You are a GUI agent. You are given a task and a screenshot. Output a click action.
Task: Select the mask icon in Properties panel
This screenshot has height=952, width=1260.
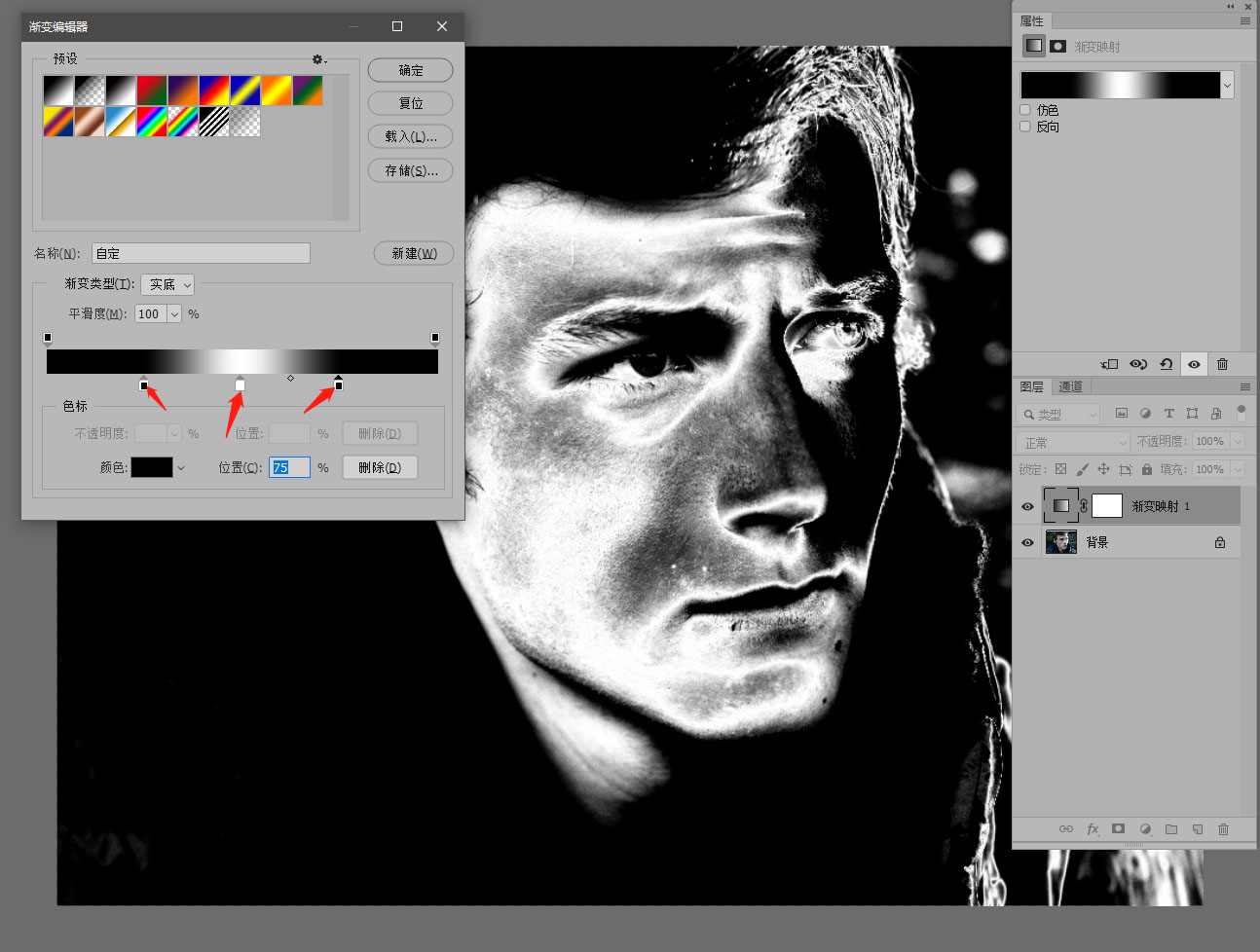tap(1058, 46)
